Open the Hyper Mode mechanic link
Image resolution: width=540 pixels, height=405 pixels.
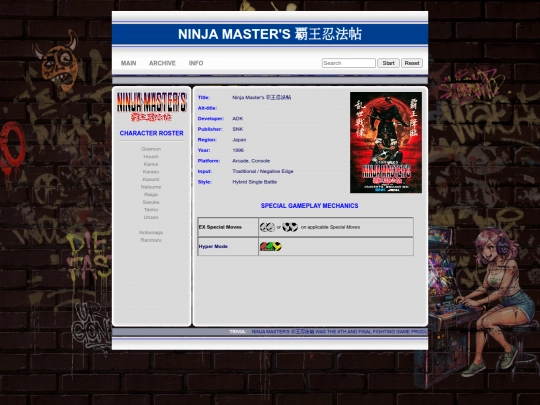pos(213,246)
